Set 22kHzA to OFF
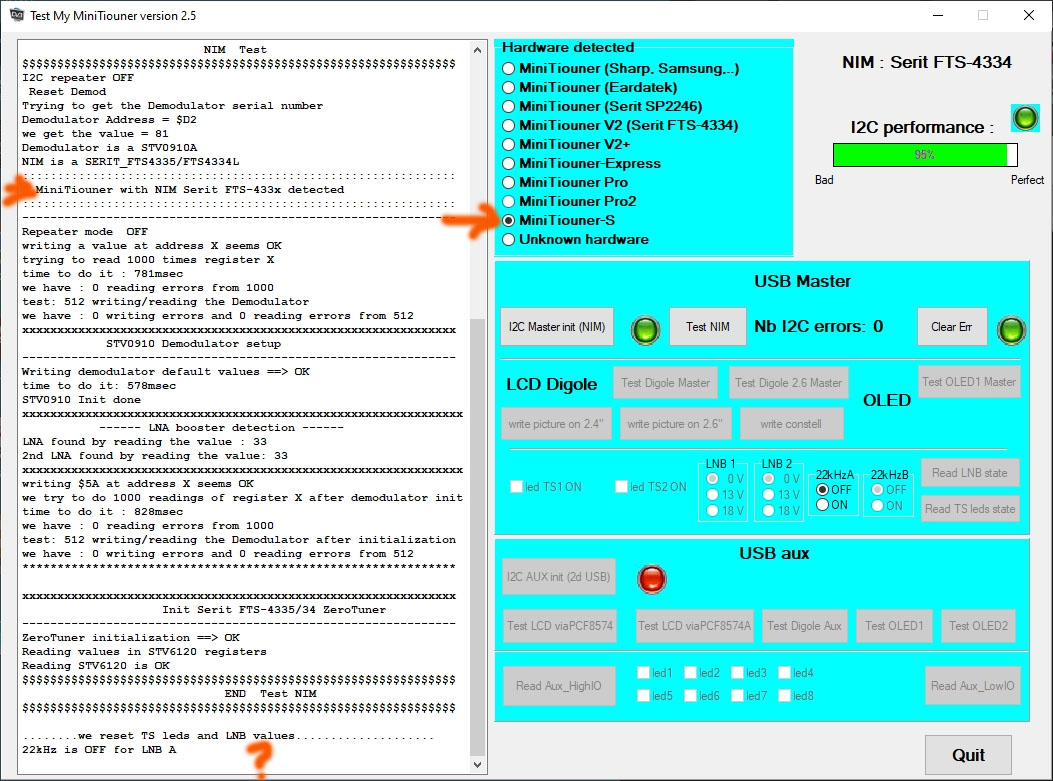Screen dimensions: 1053x781 pos(822,490)
